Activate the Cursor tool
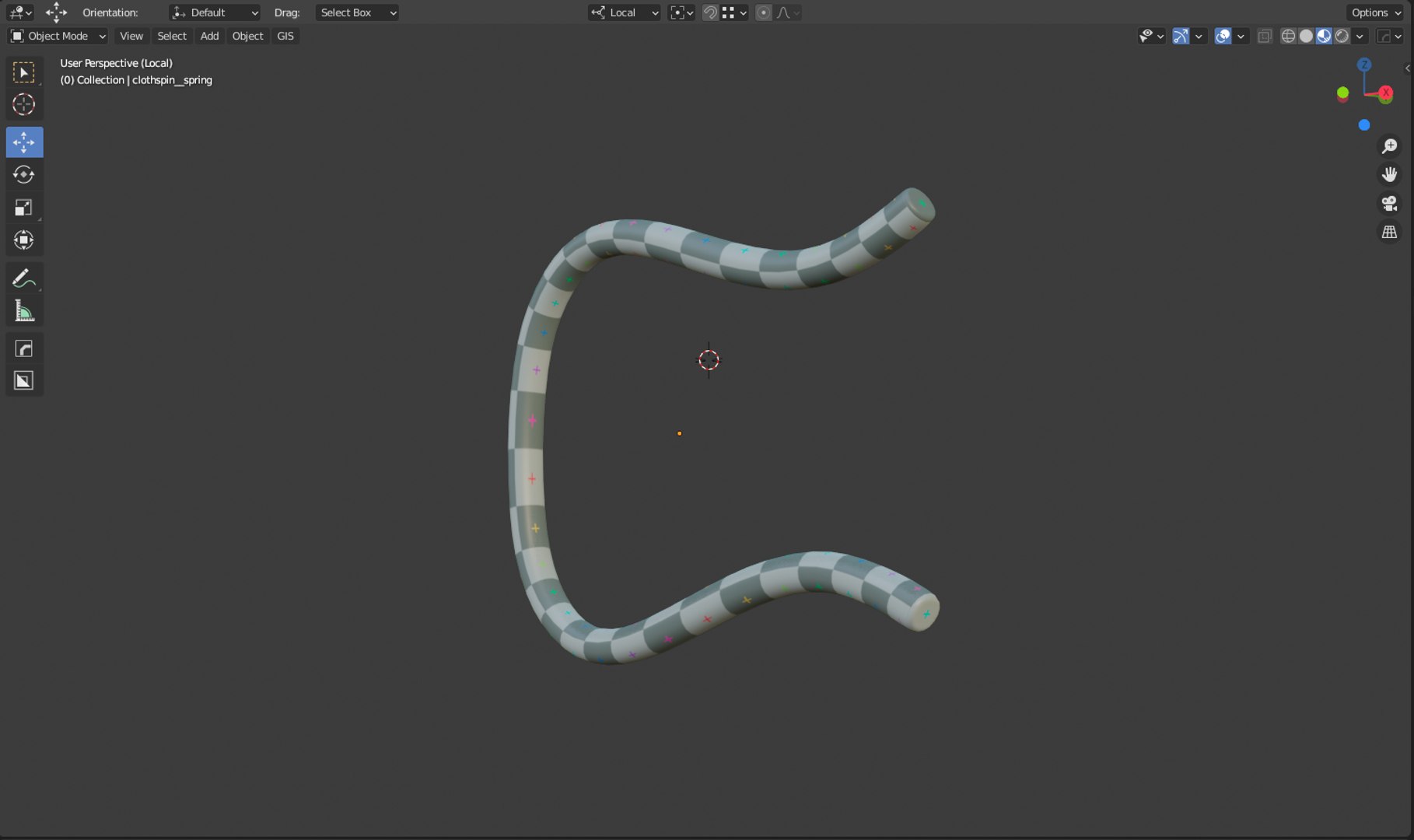The width and height of the screenshot is (1414, 840). (24, 104)
